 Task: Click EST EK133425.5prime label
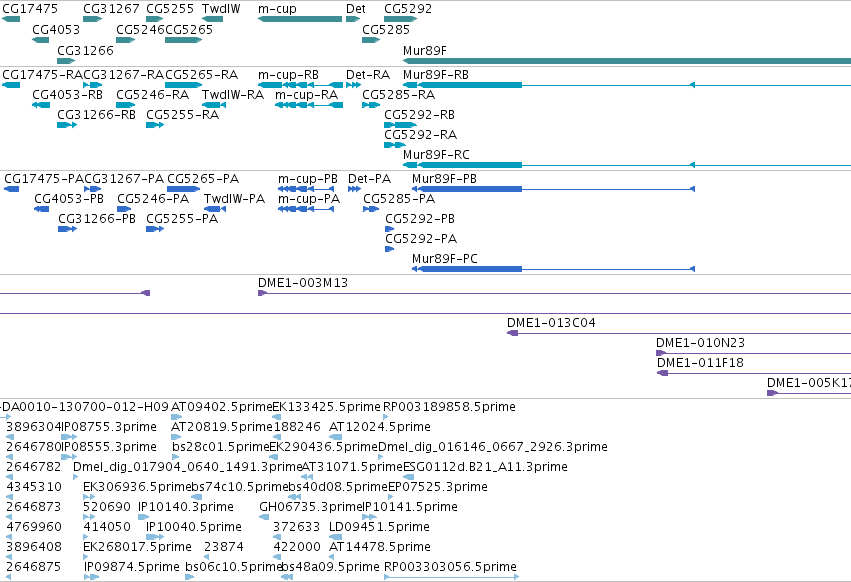pos(326,407)
